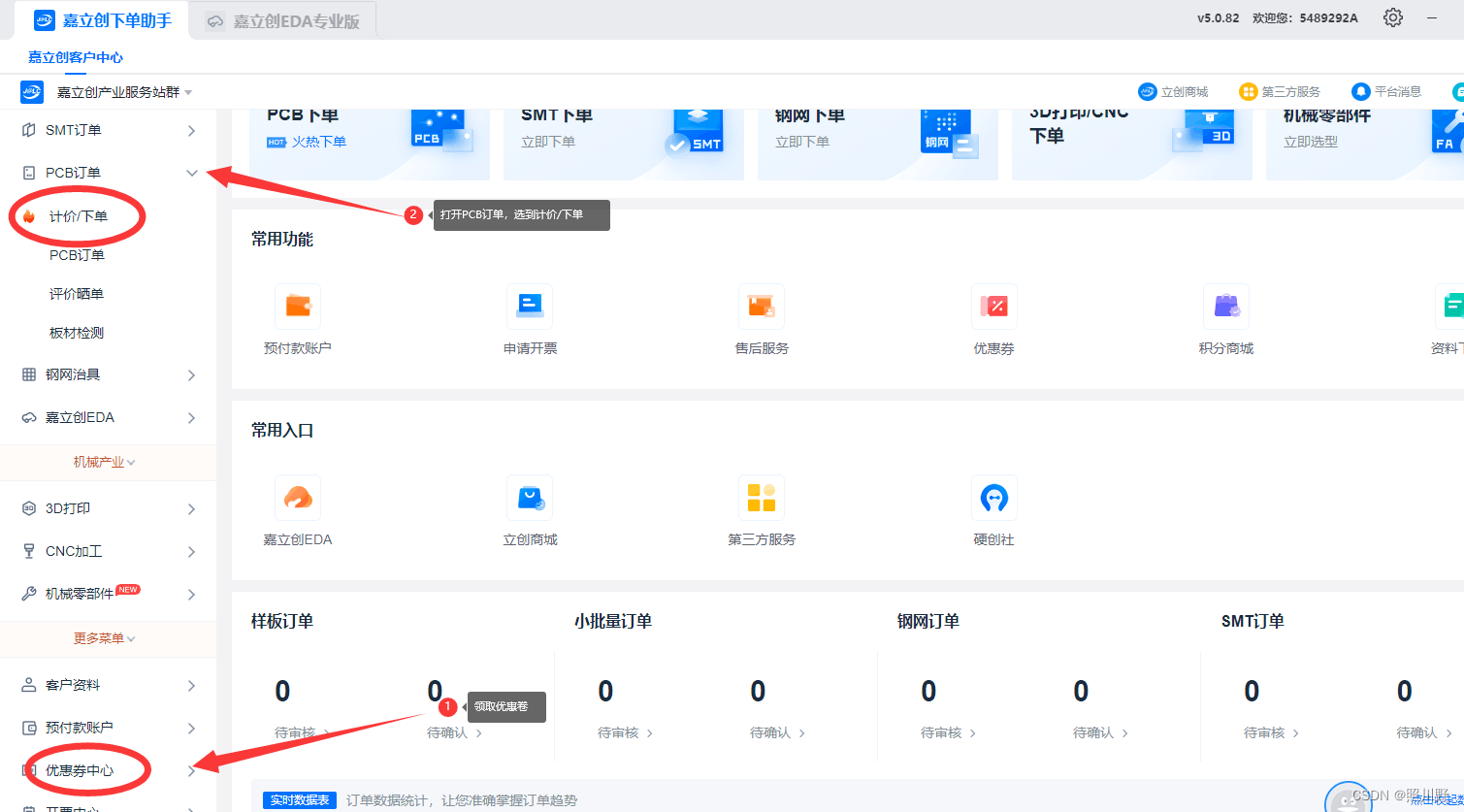The height and width of the screenshot is (812, 1464).
Task: Open the settings gear icon
Action: pyautogui.click(x=1393, y=17)
